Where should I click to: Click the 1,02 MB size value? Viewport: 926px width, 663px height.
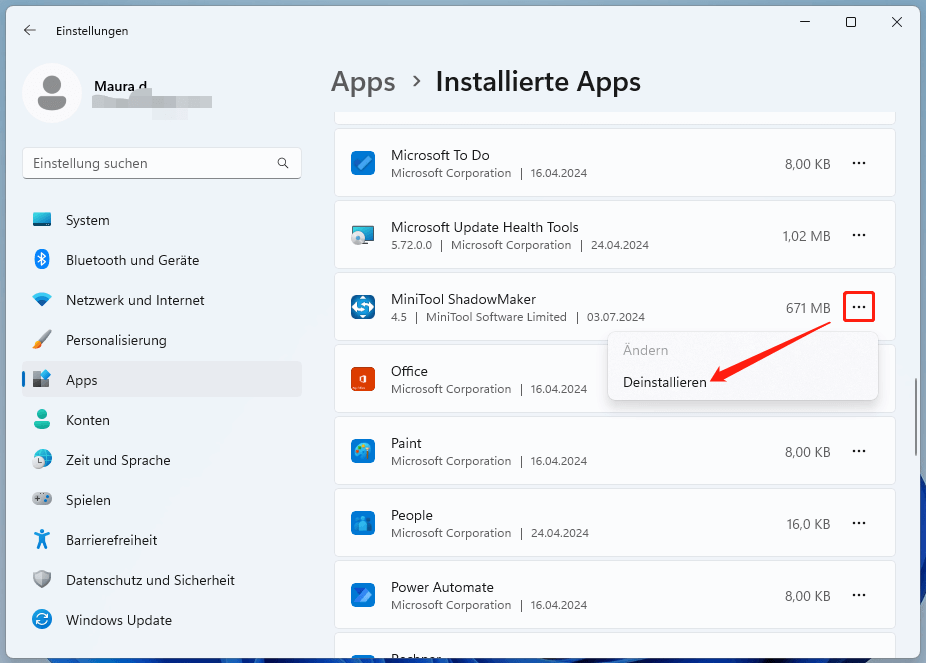click(807, 236)
